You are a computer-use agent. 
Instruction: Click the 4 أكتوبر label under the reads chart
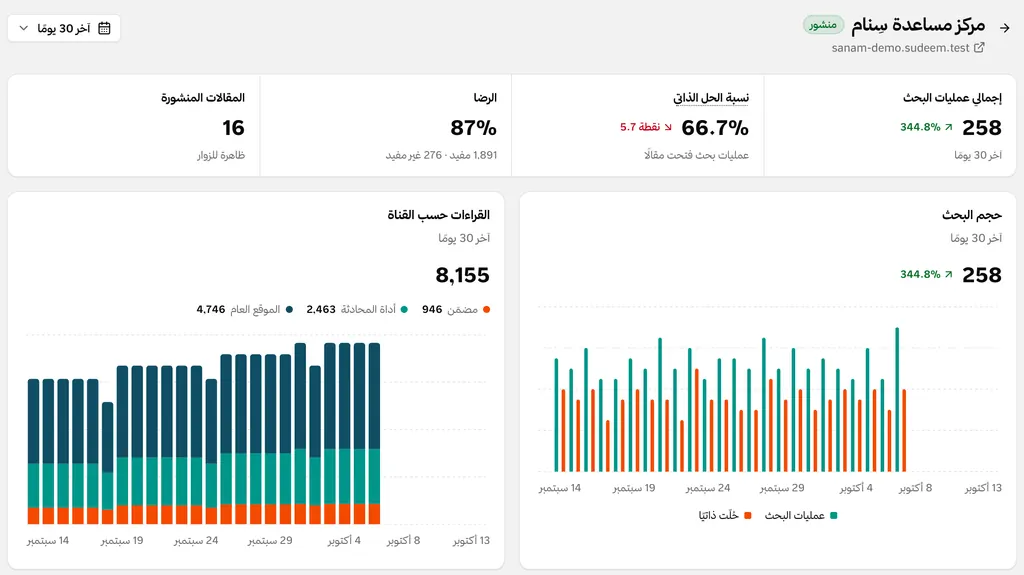tap(344, 541)
